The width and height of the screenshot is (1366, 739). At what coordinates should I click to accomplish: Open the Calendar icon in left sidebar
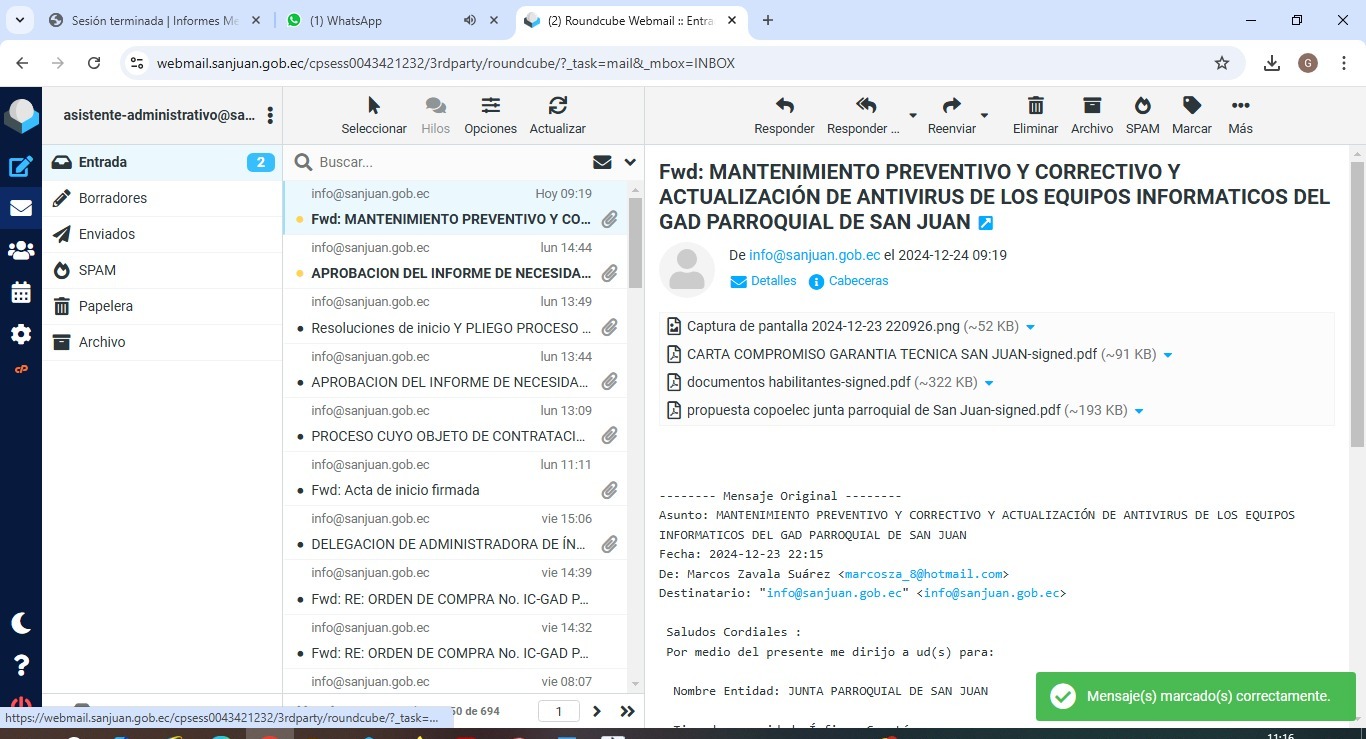(20, 293)
